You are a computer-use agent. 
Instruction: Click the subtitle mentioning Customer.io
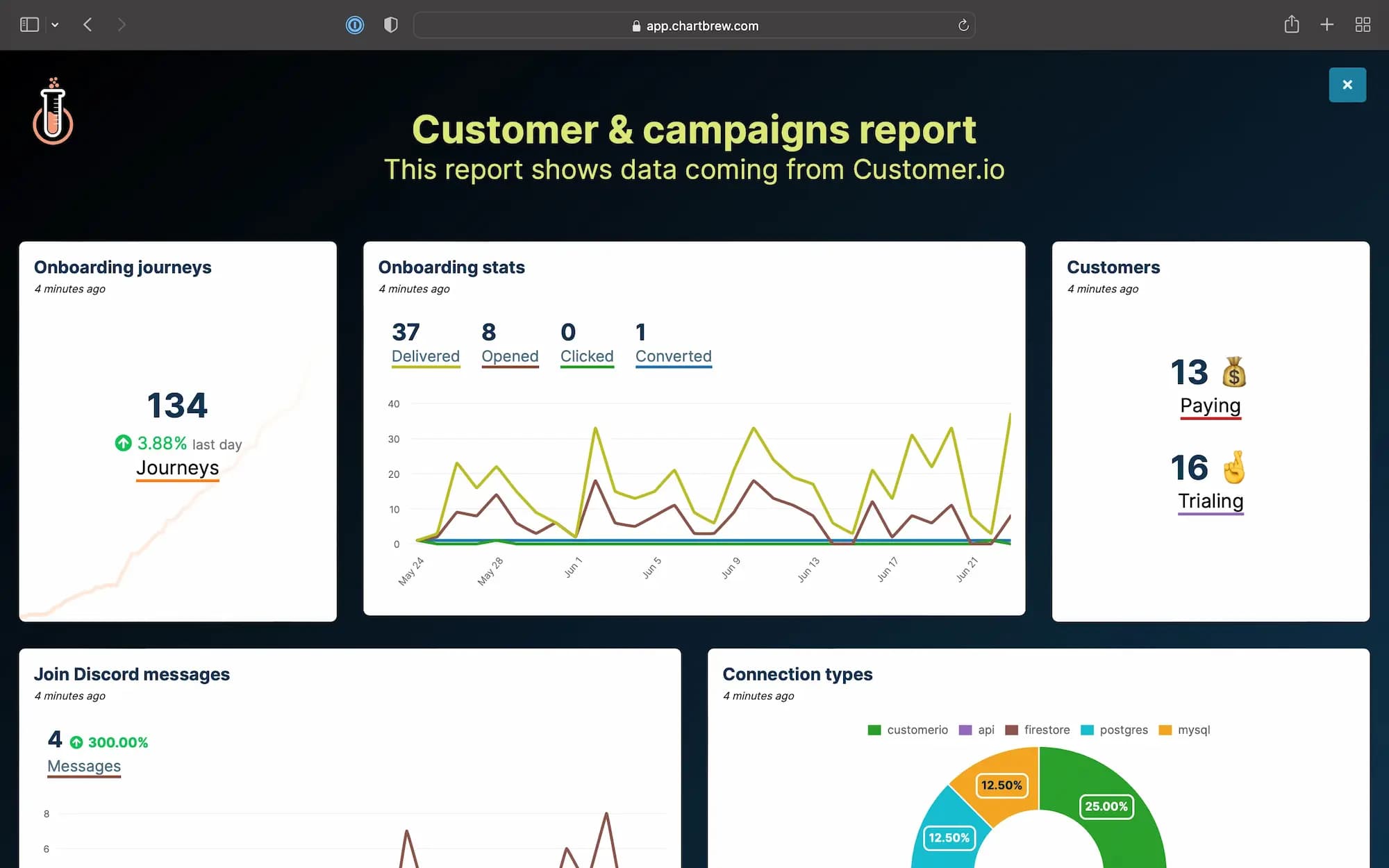[x=694, y=169]
